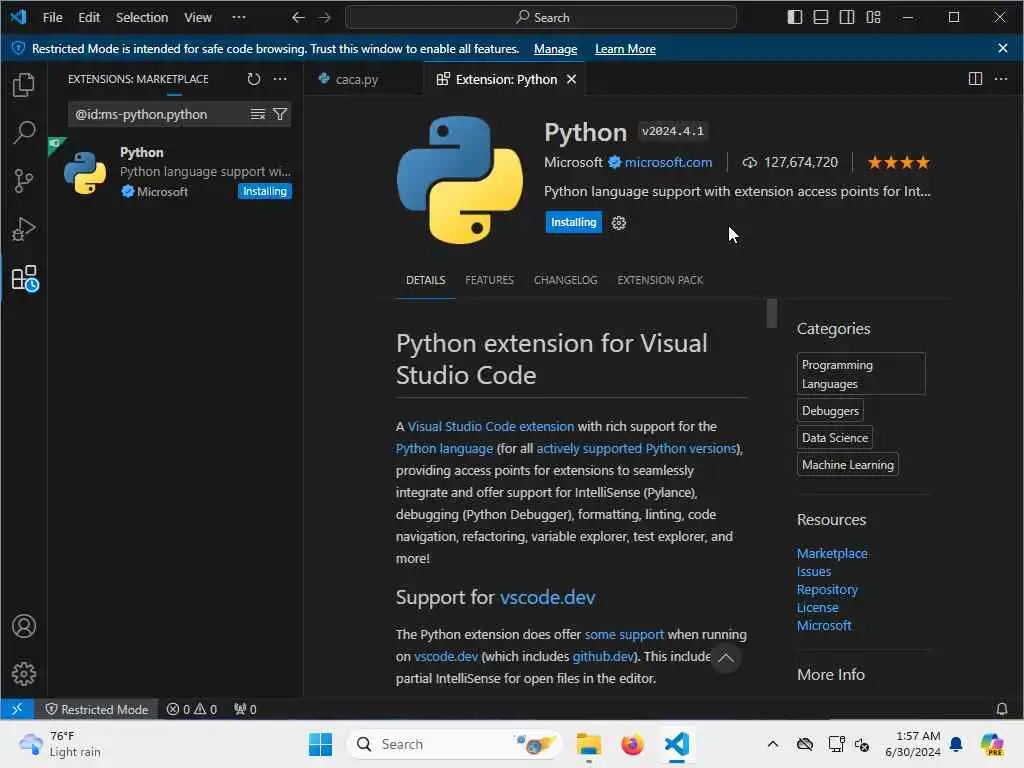Viewport: 1024px width, 768px height.
Task: Clear the extensions search results
Action: click(x=258, y=114)
